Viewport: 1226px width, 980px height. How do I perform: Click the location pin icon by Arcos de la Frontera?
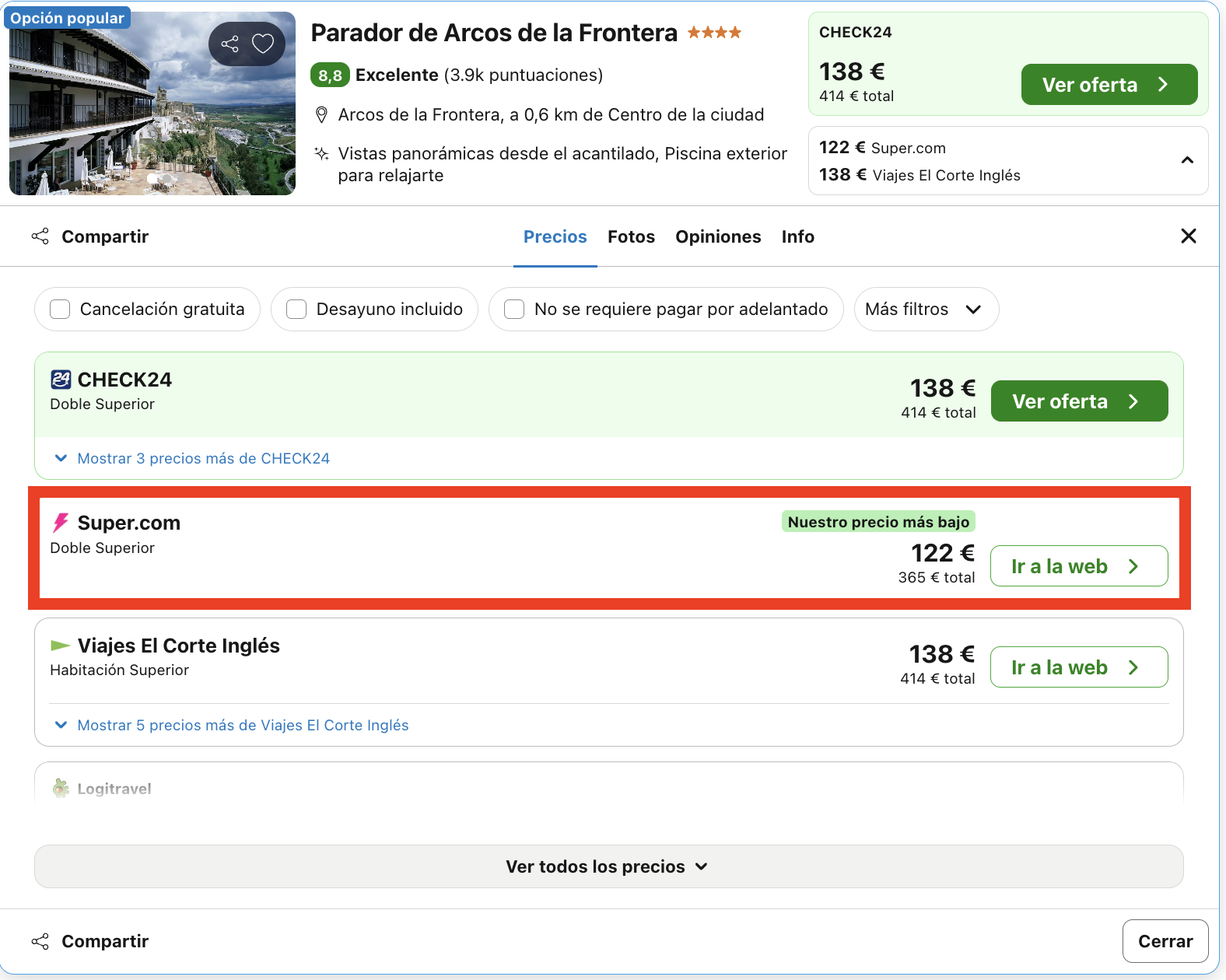(321, 115)
